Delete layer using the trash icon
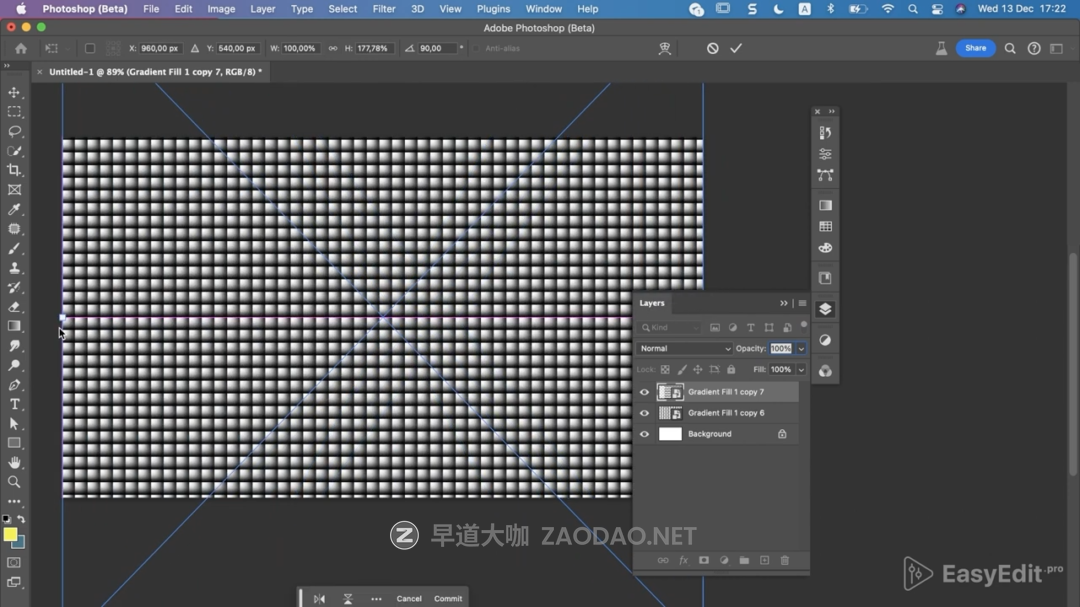 [x=784, y=561]
